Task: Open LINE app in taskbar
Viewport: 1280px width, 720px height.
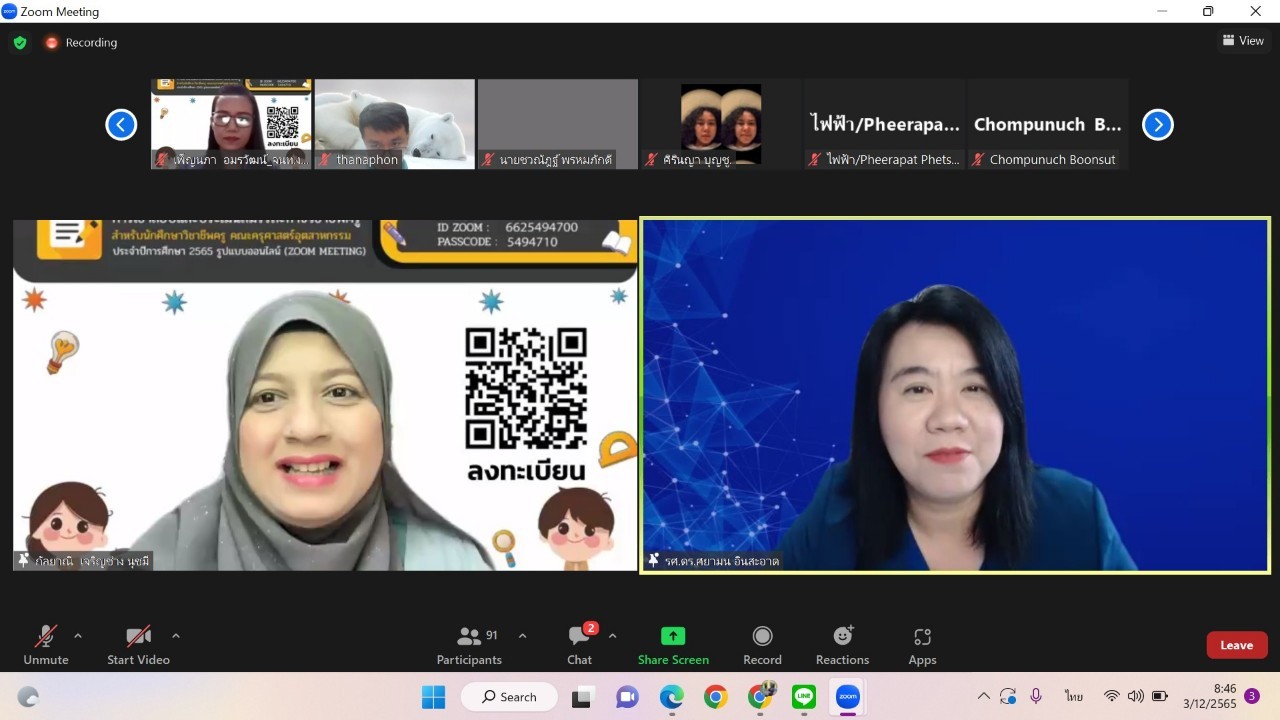Action: pos(804,697)
